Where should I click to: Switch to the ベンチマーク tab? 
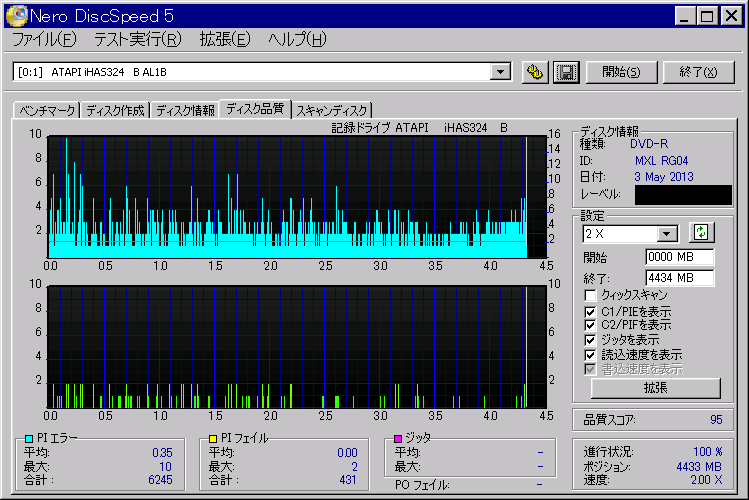(x=47, y=110)
